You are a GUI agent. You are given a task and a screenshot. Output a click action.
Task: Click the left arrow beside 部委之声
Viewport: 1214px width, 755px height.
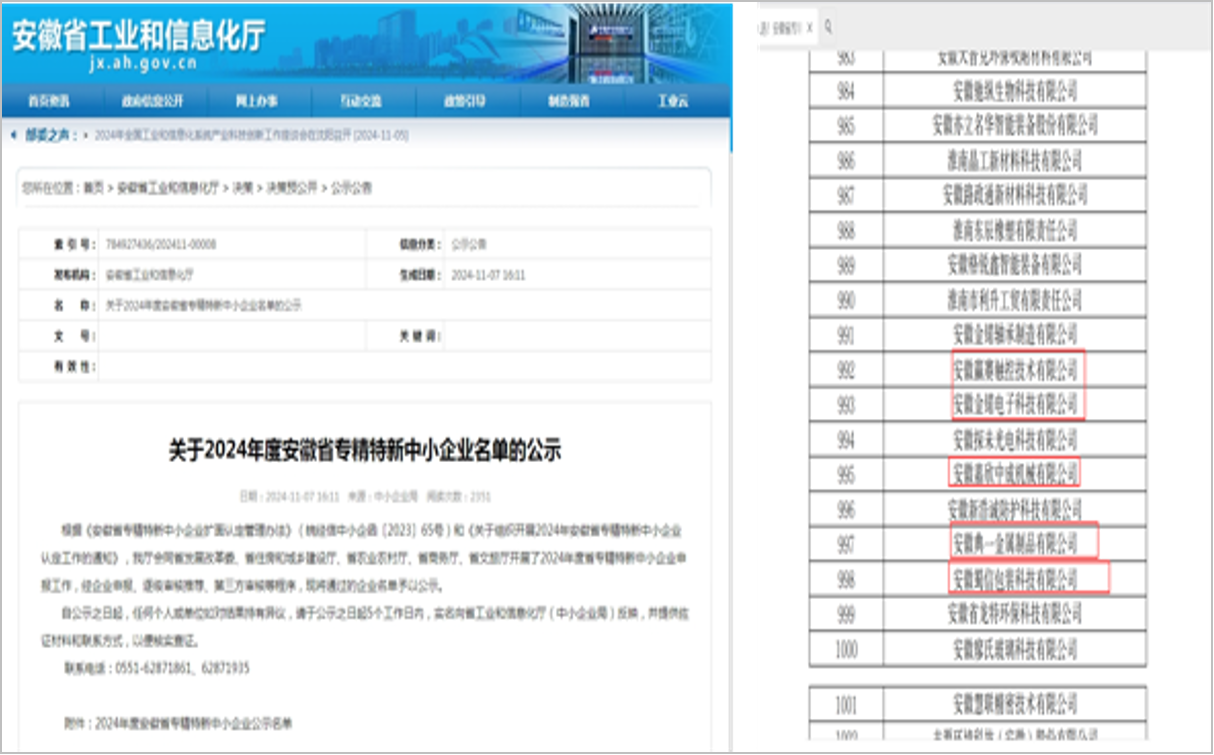tap(12, 134)
